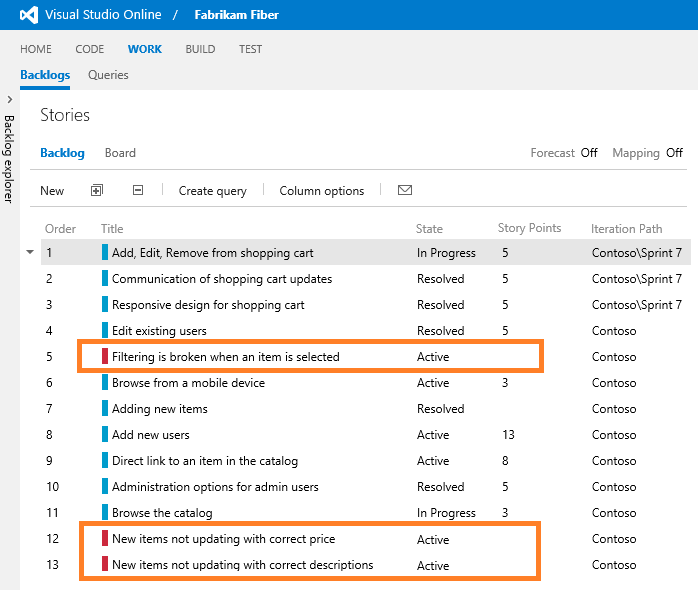Open the HOME menu

[x=36, y=49]
